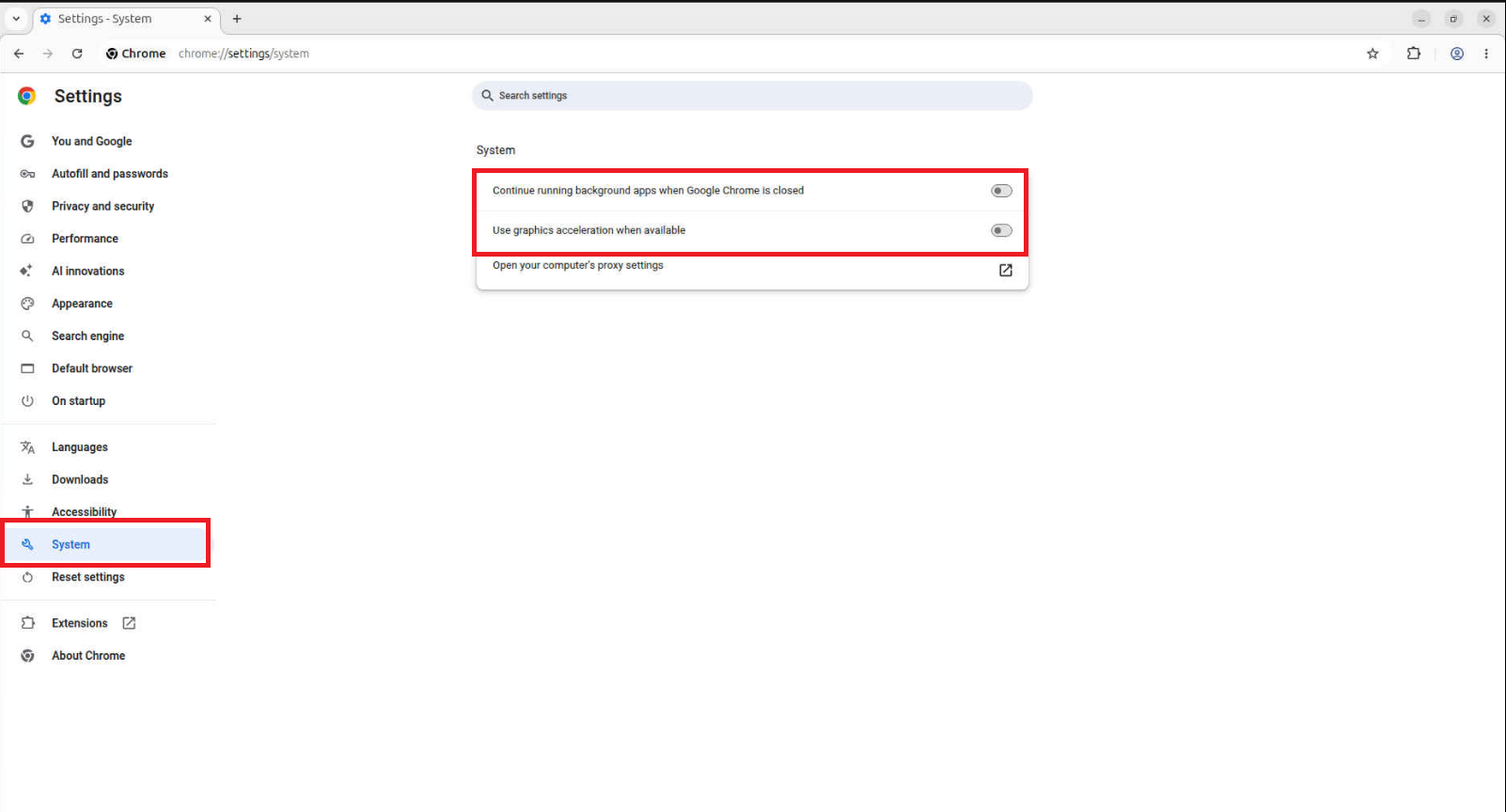Close the Settings - System tab
This screenshot has height=812, width=1506.
point(208,19)
